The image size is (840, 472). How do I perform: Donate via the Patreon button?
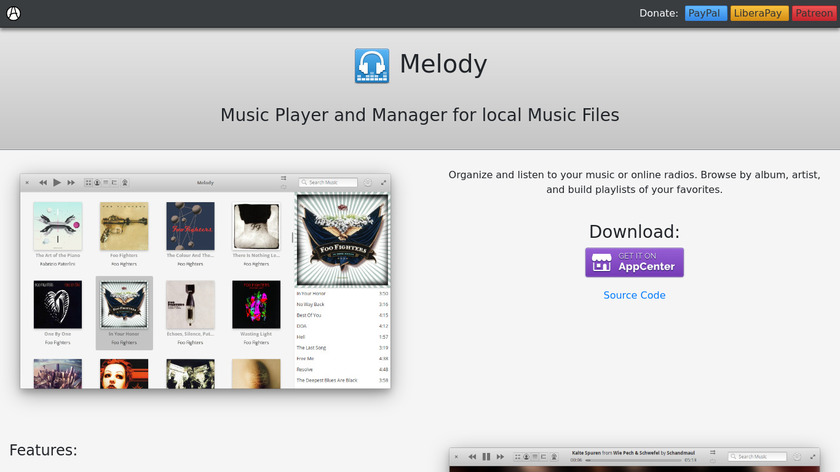[x=813, y=13]
